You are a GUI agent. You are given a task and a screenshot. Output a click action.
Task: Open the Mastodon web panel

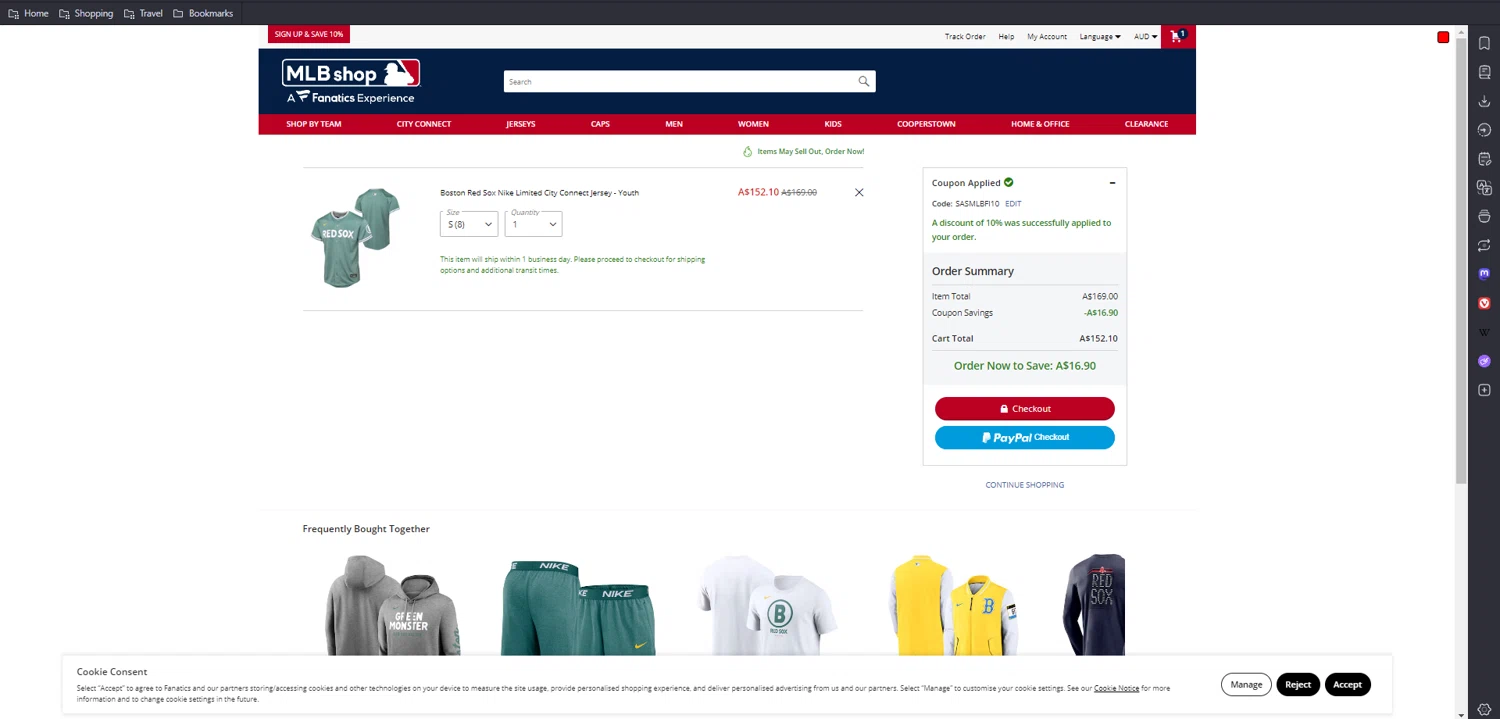1484,274
